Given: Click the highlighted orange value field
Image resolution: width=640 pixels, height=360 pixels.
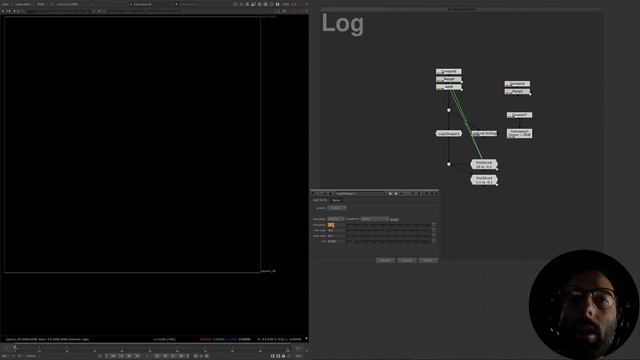Looking at the screenshot, I should [336, 225].
